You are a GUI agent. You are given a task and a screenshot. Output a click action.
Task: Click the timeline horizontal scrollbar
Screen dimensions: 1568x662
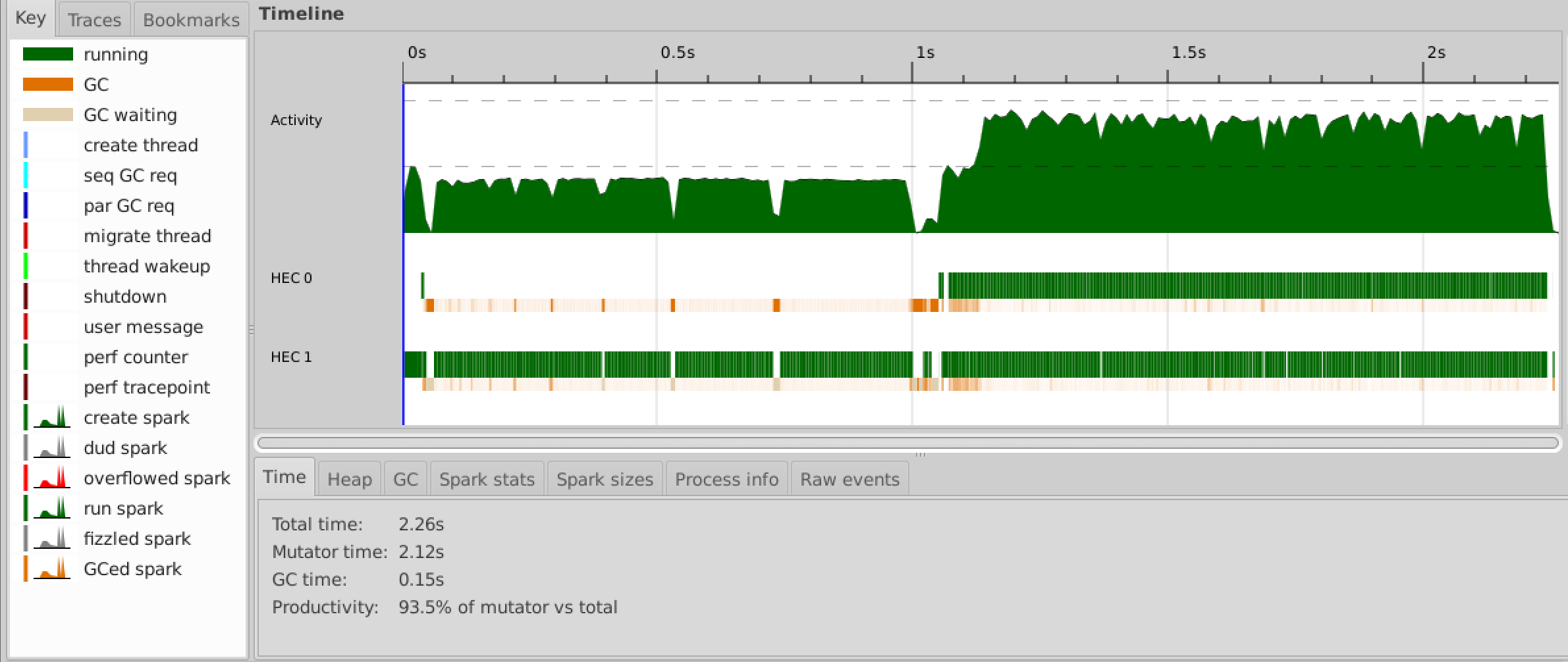[907, 443]
